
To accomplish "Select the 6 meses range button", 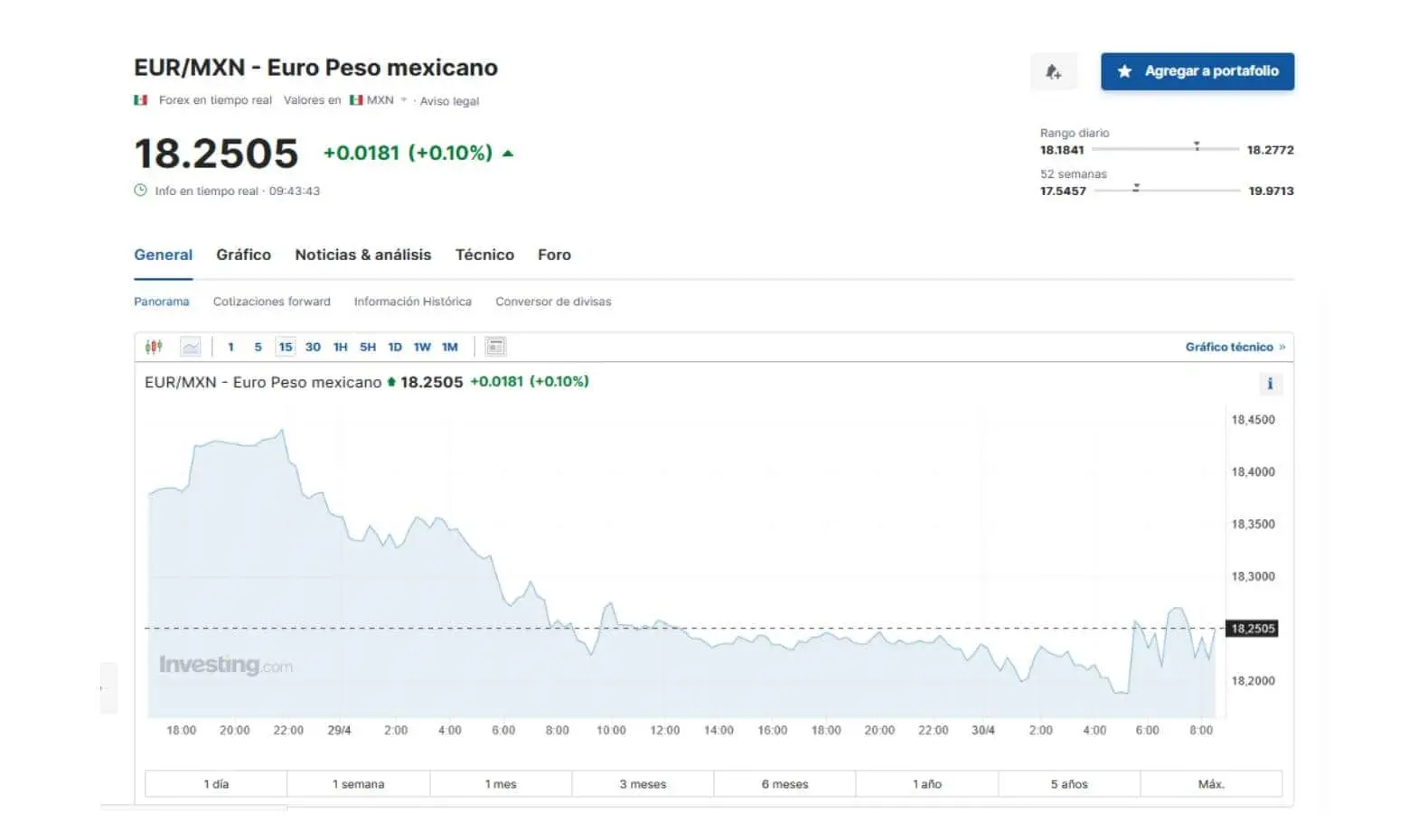I will pos(784,784).
